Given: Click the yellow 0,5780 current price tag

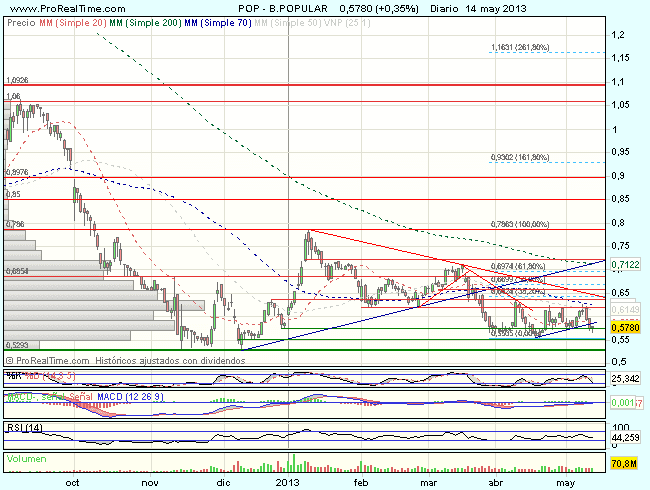Looking at the screenshot, I should click(626, 327).
